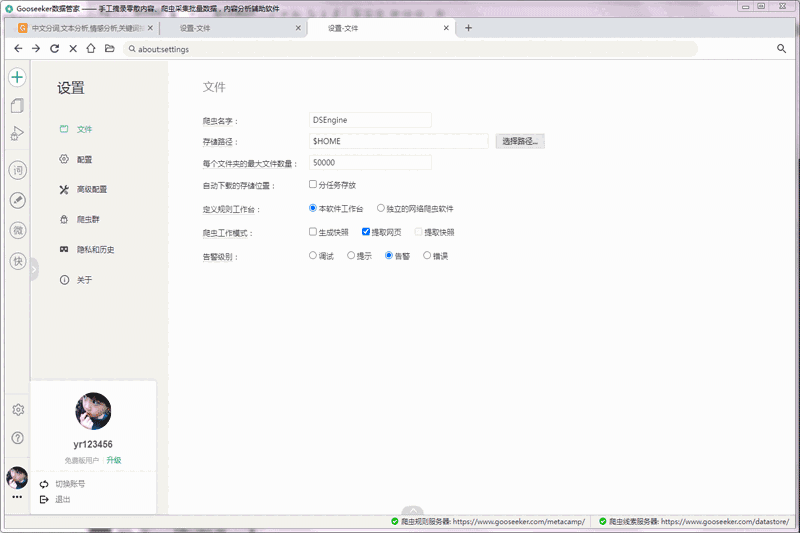Image resolution: width=800 pixels, height=533 pixels.
Task: Click the 微 circular icon in sidebar
Action: click(17, 231)
